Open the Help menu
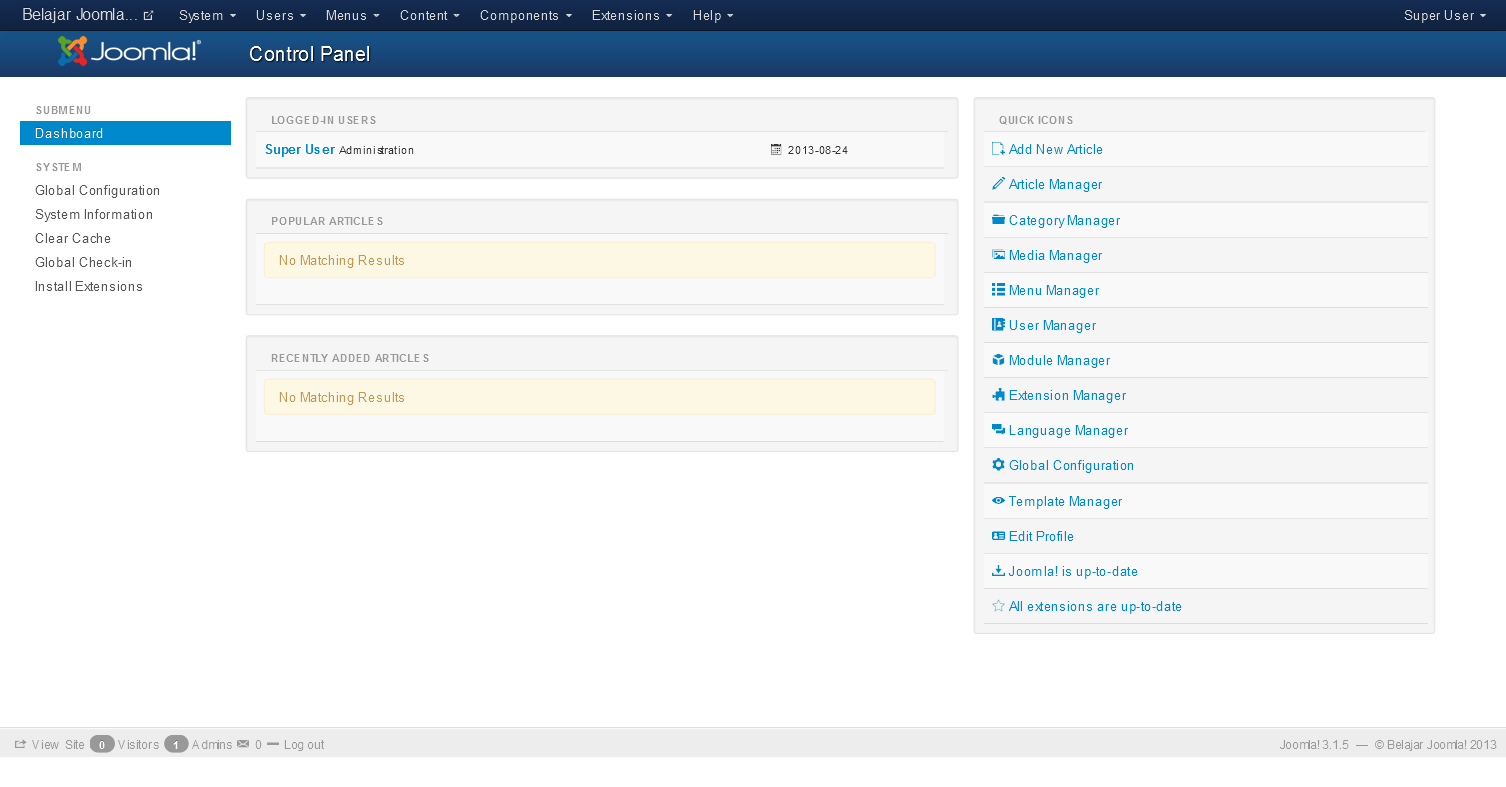The height and width of the screenshot is (787, 1506). click(x=712, y=15)
